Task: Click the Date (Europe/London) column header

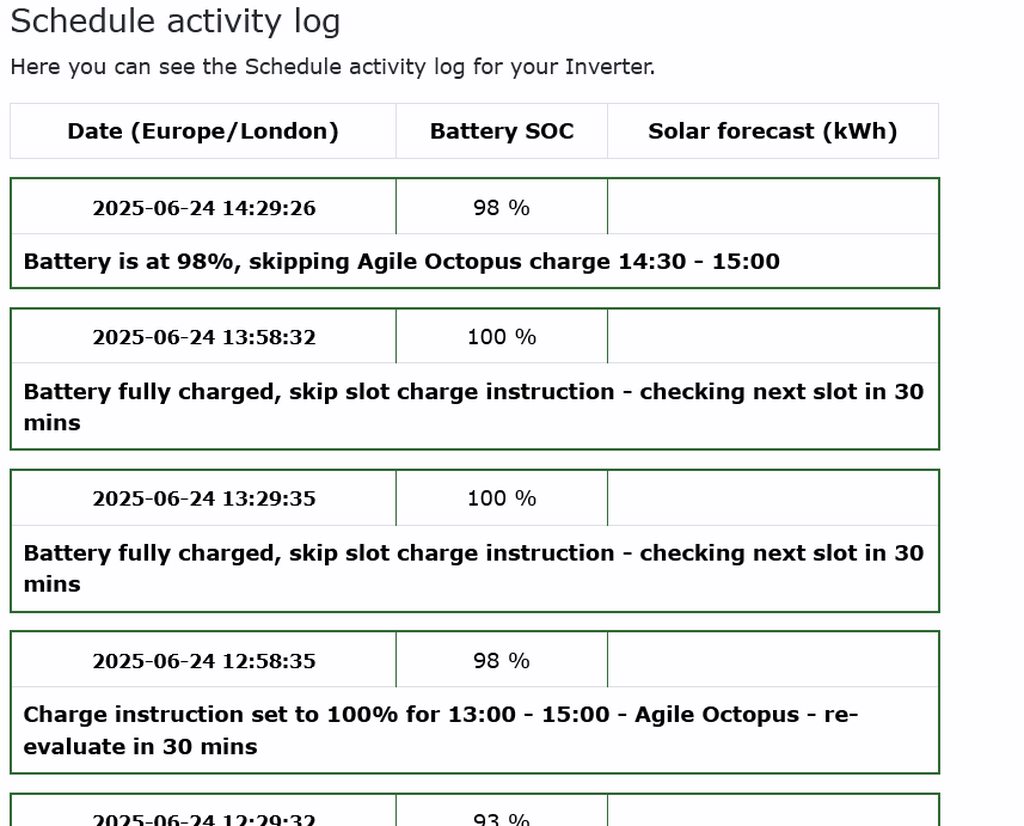Action: coord(203,131)
